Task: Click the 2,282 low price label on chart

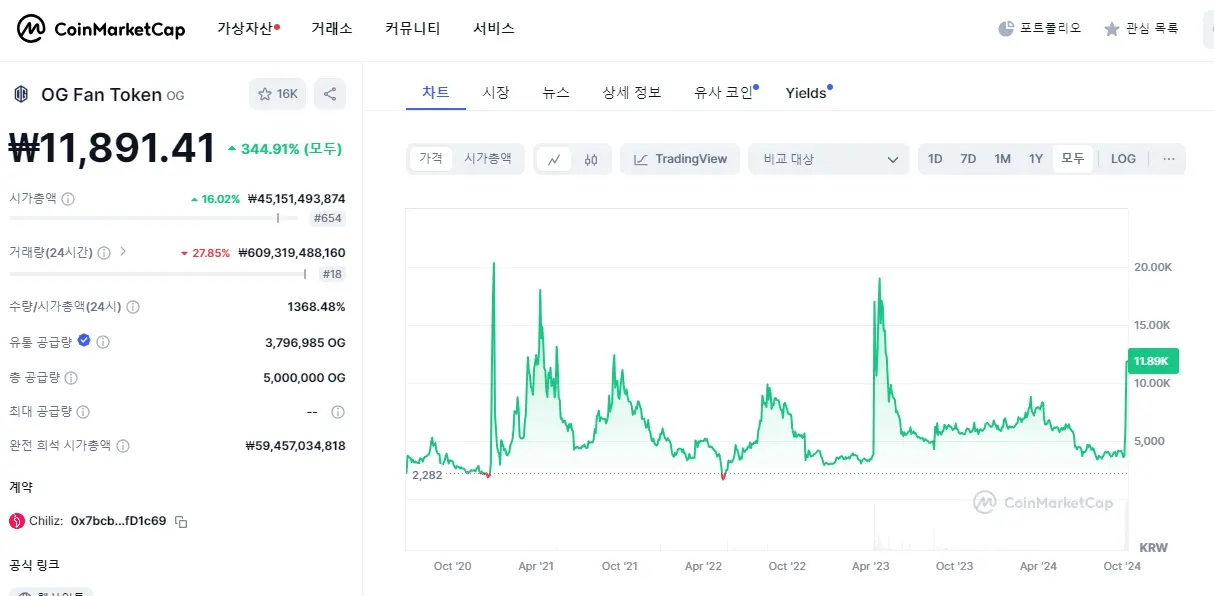Action: click(x=427, y=475)
